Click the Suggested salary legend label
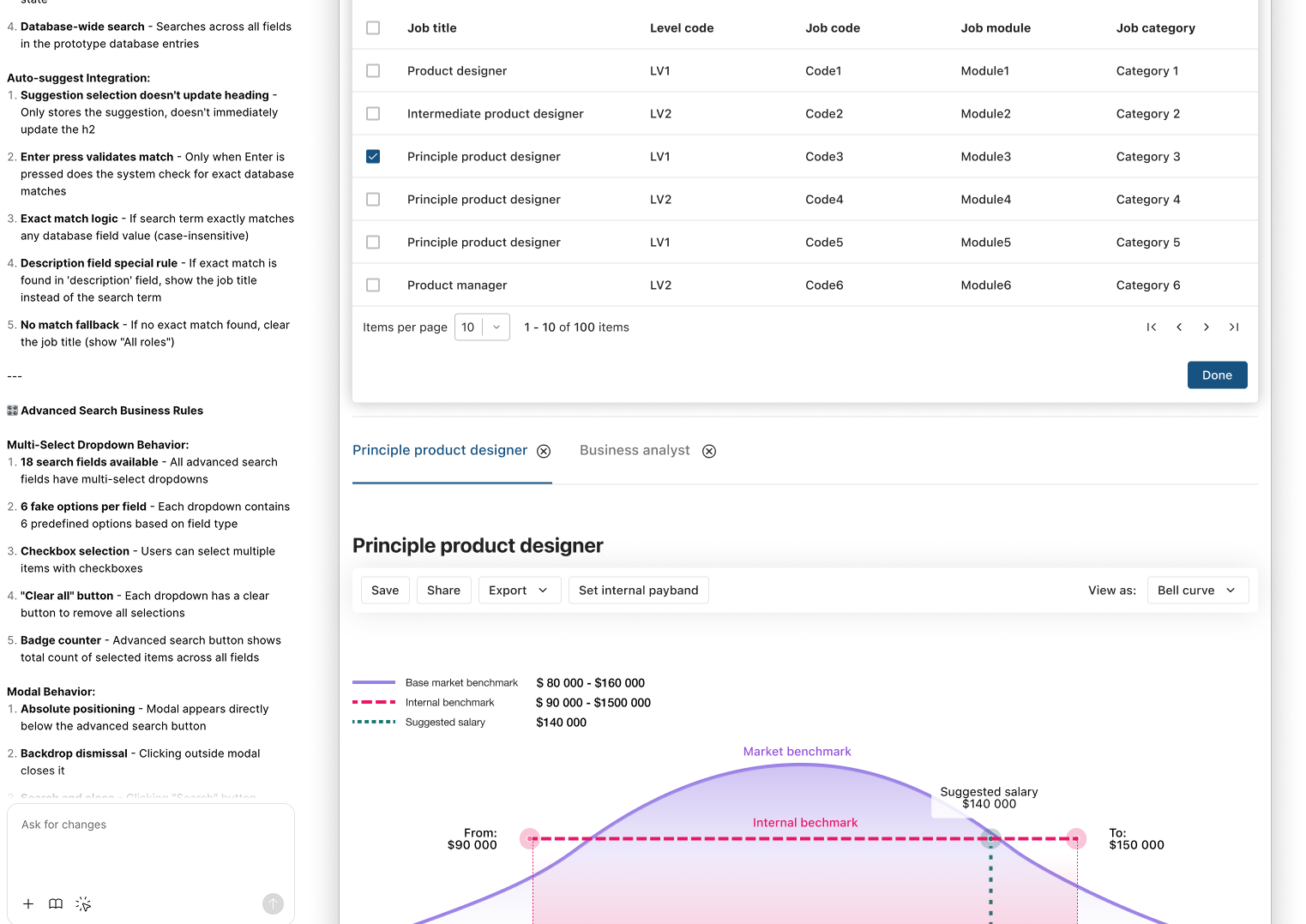 pyautogui.click(x=445, y=722)
